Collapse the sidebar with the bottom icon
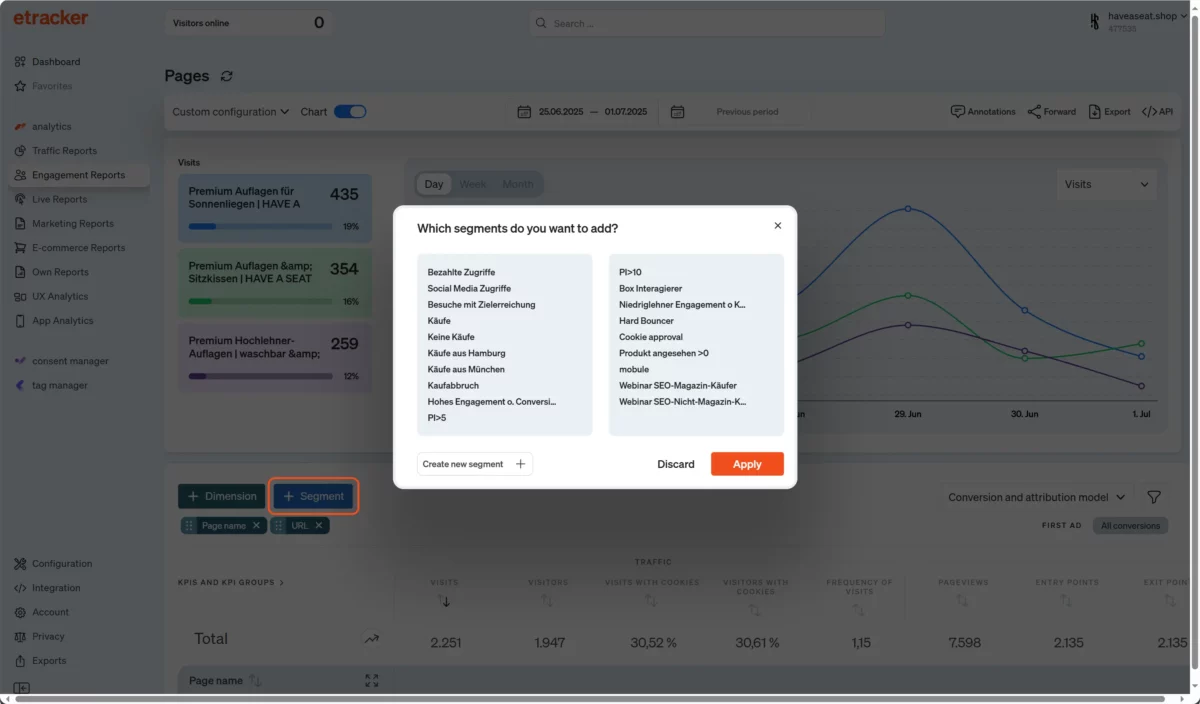 [22, 688]
